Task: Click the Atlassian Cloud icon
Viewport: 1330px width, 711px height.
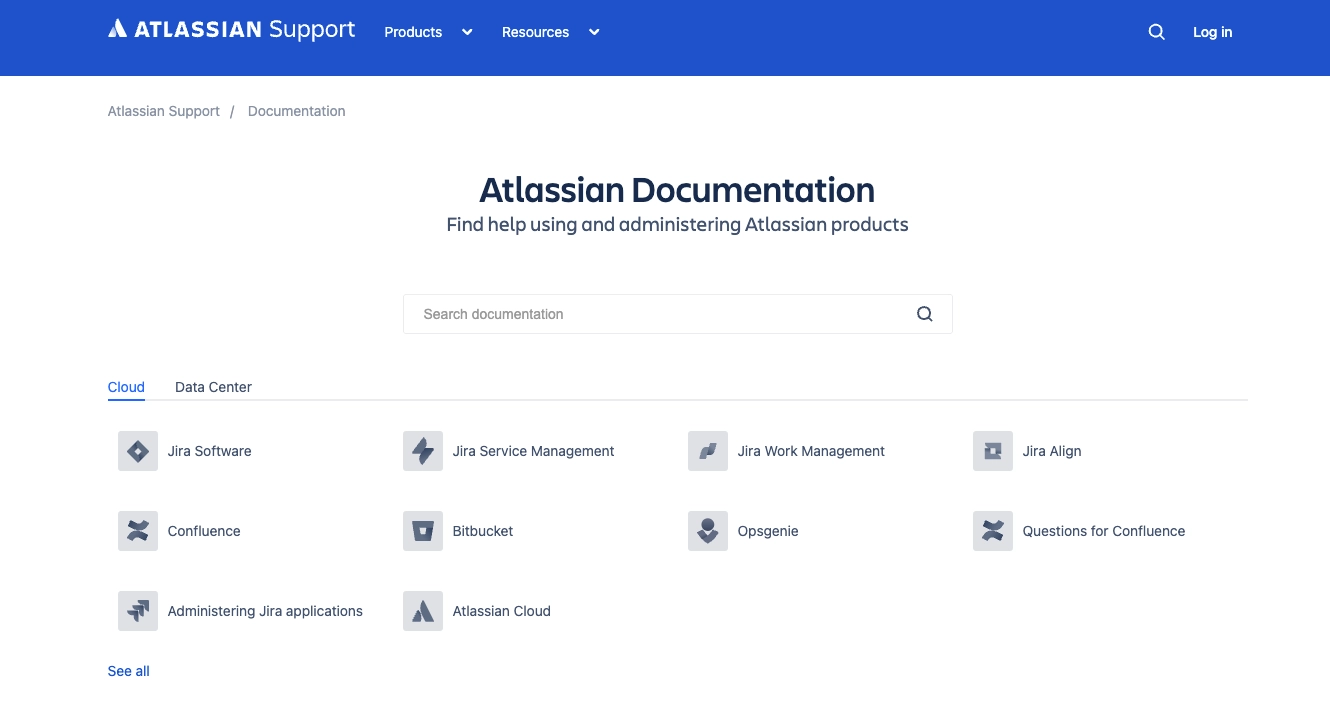Action: (423, 611)
